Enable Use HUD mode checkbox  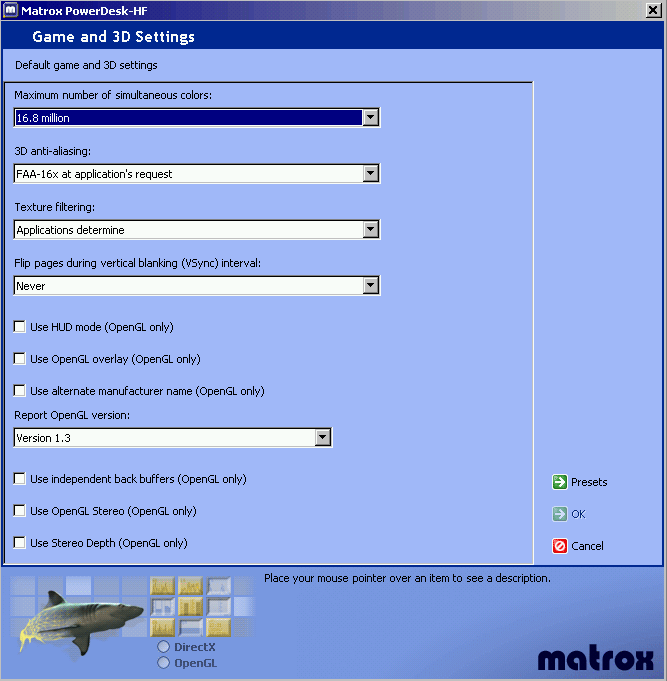(x=20, y=327)
